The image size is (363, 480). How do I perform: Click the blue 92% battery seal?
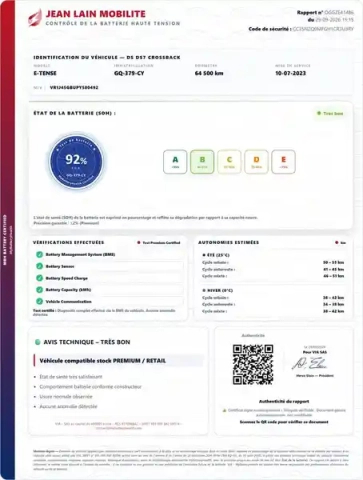click(x=76, y=161)
